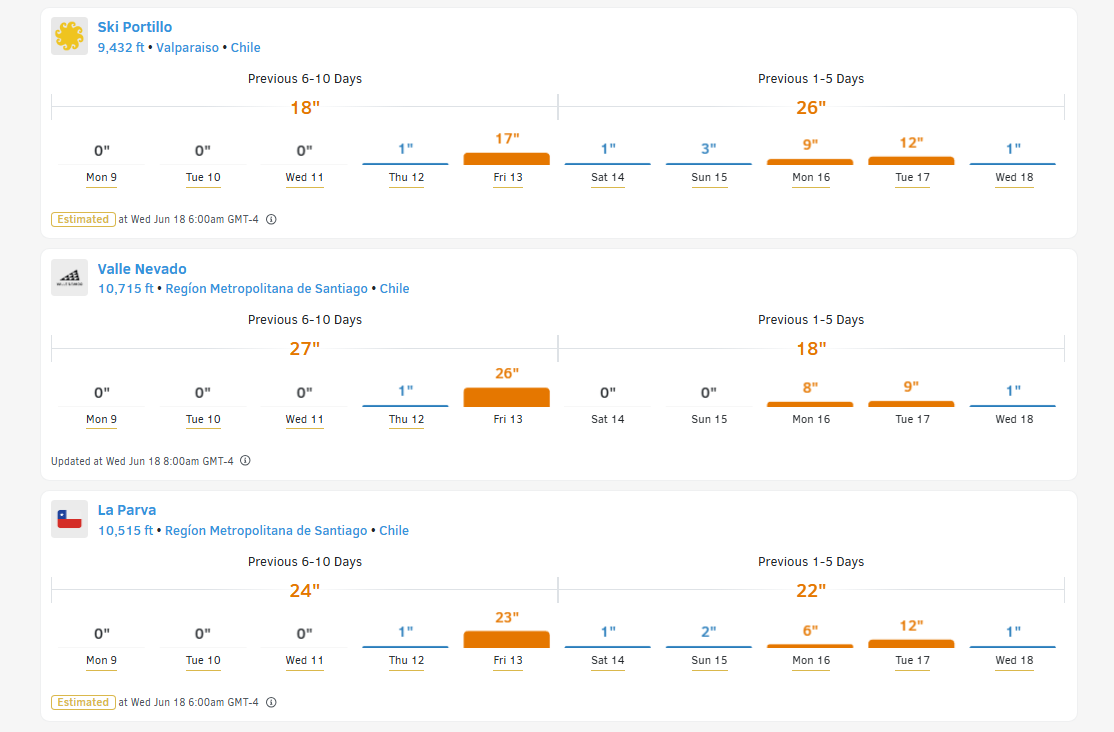Click Región Metropolitana de Santiago under La Parva
Screen dimensions: 1114x732
266,530
